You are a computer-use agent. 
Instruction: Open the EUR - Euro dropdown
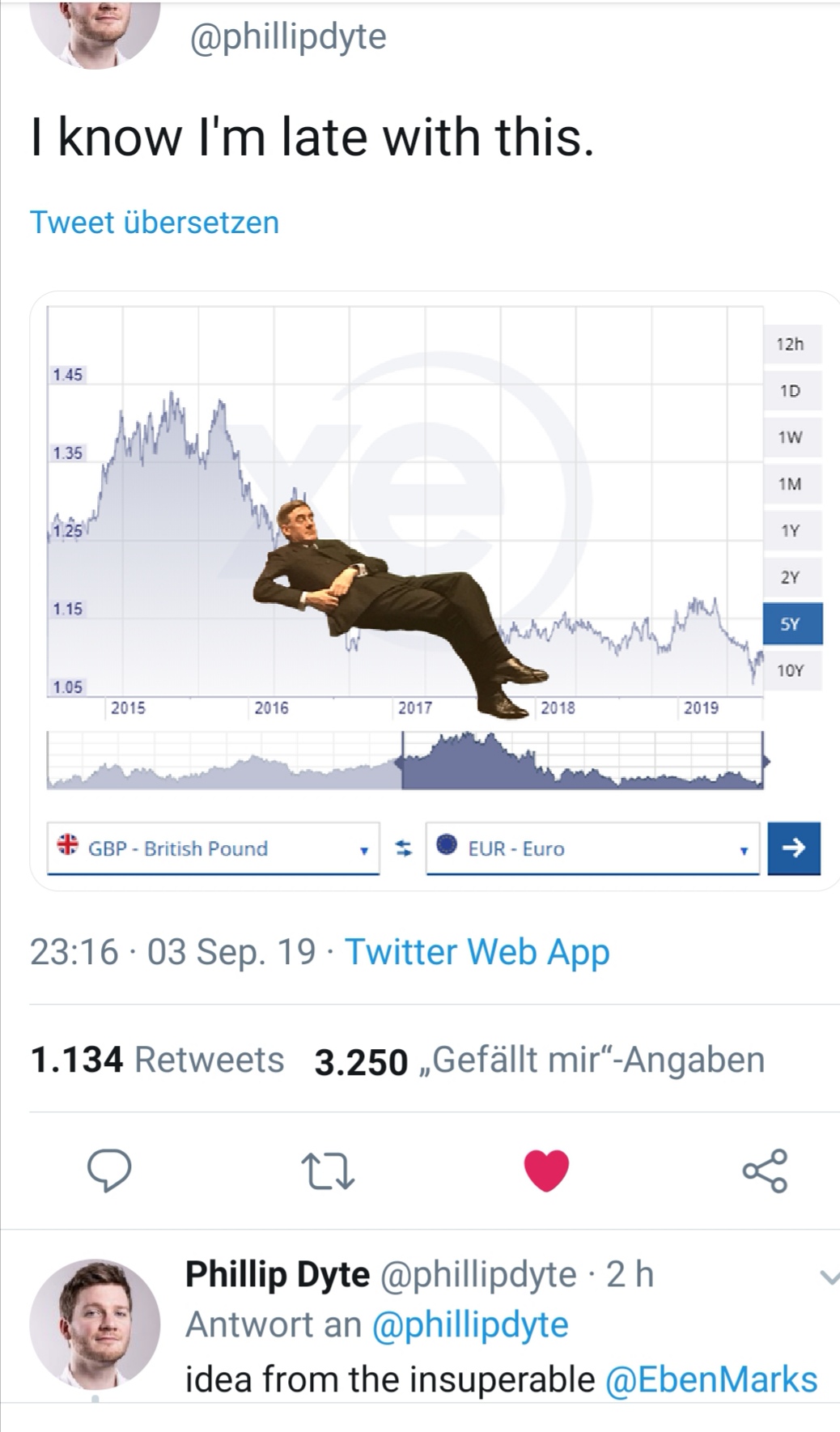(x=592, y=848)
